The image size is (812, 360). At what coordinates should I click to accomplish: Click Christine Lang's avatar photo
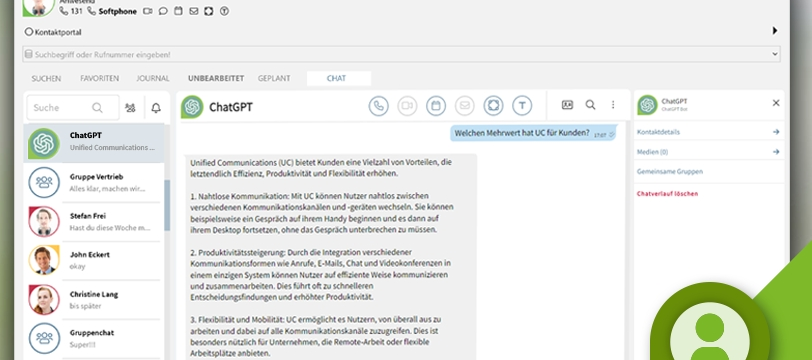44,299
